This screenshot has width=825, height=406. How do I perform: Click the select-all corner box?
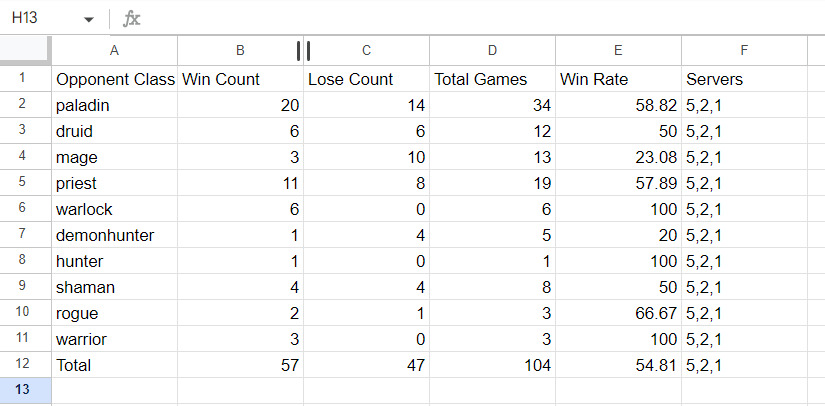click(x=25, y=50)
